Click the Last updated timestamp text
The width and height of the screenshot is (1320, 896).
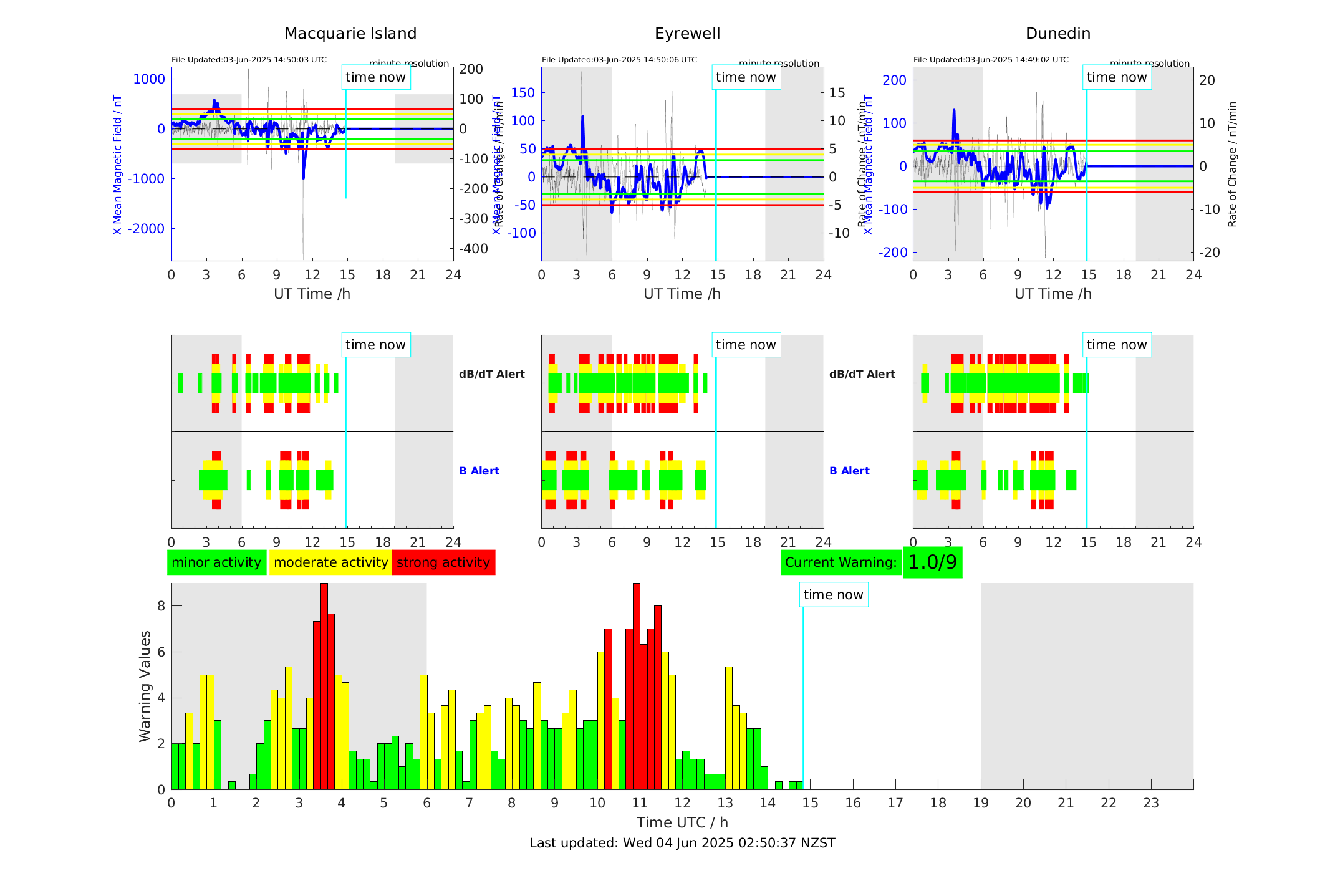(x=682, y=843)
